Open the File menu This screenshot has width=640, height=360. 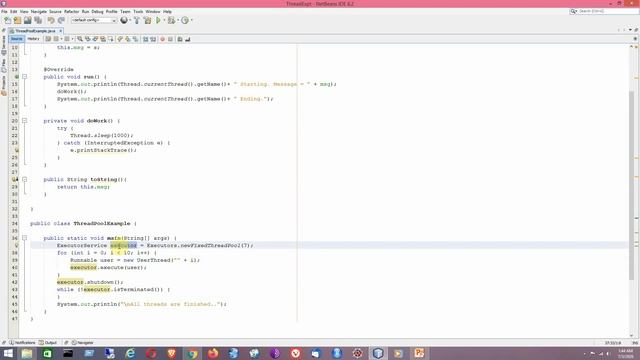pos(4,11)
